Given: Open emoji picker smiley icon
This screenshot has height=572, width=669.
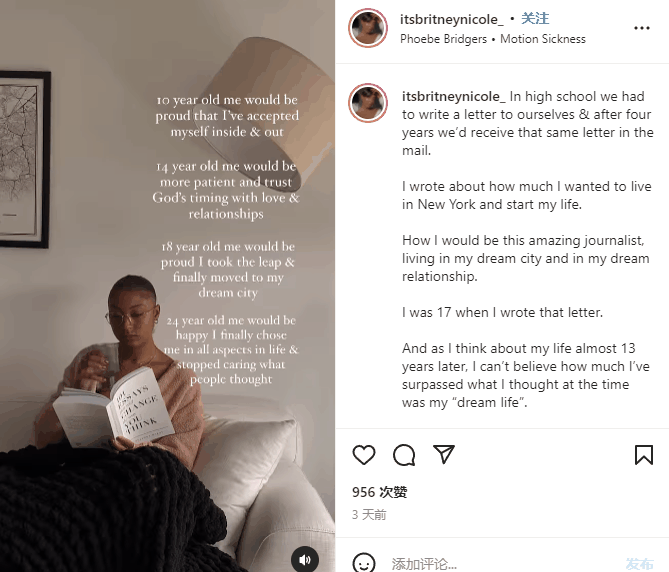Looking at the screenshot, I should pyautogui.click(x=364, y=563).
